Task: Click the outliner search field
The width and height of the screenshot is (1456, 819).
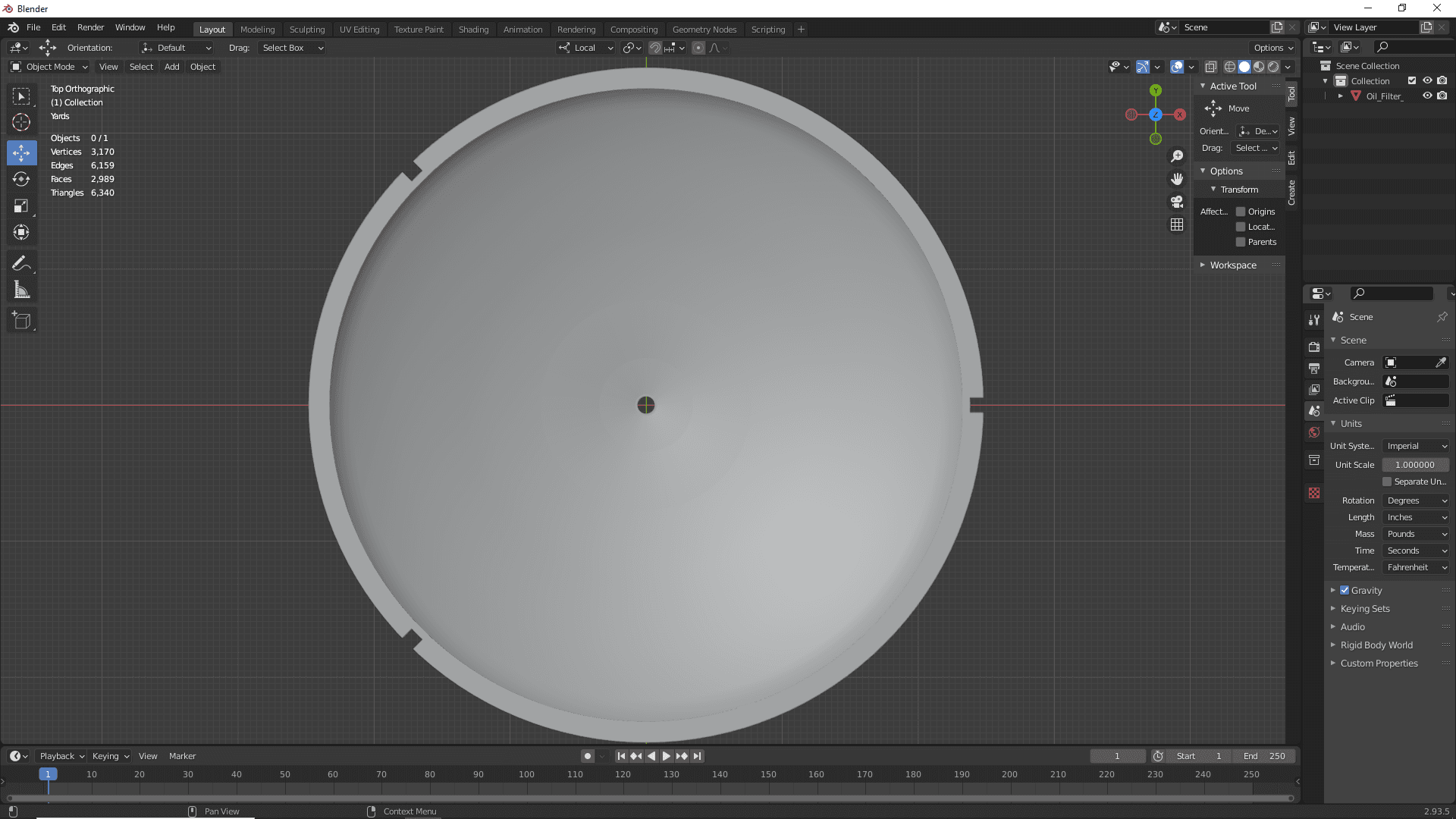Action: click(x=1415, y=47)
